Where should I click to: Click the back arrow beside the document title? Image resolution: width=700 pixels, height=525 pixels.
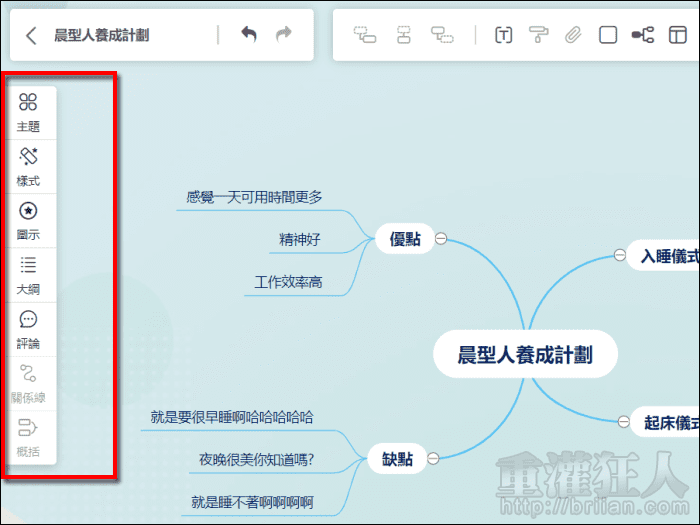[x=31, y=36]
